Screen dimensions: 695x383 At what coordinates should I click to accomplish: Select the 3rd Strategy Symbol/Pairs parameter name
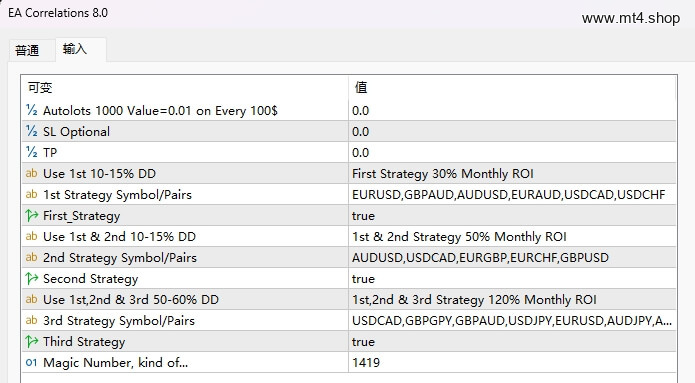(x=119, y=320)
